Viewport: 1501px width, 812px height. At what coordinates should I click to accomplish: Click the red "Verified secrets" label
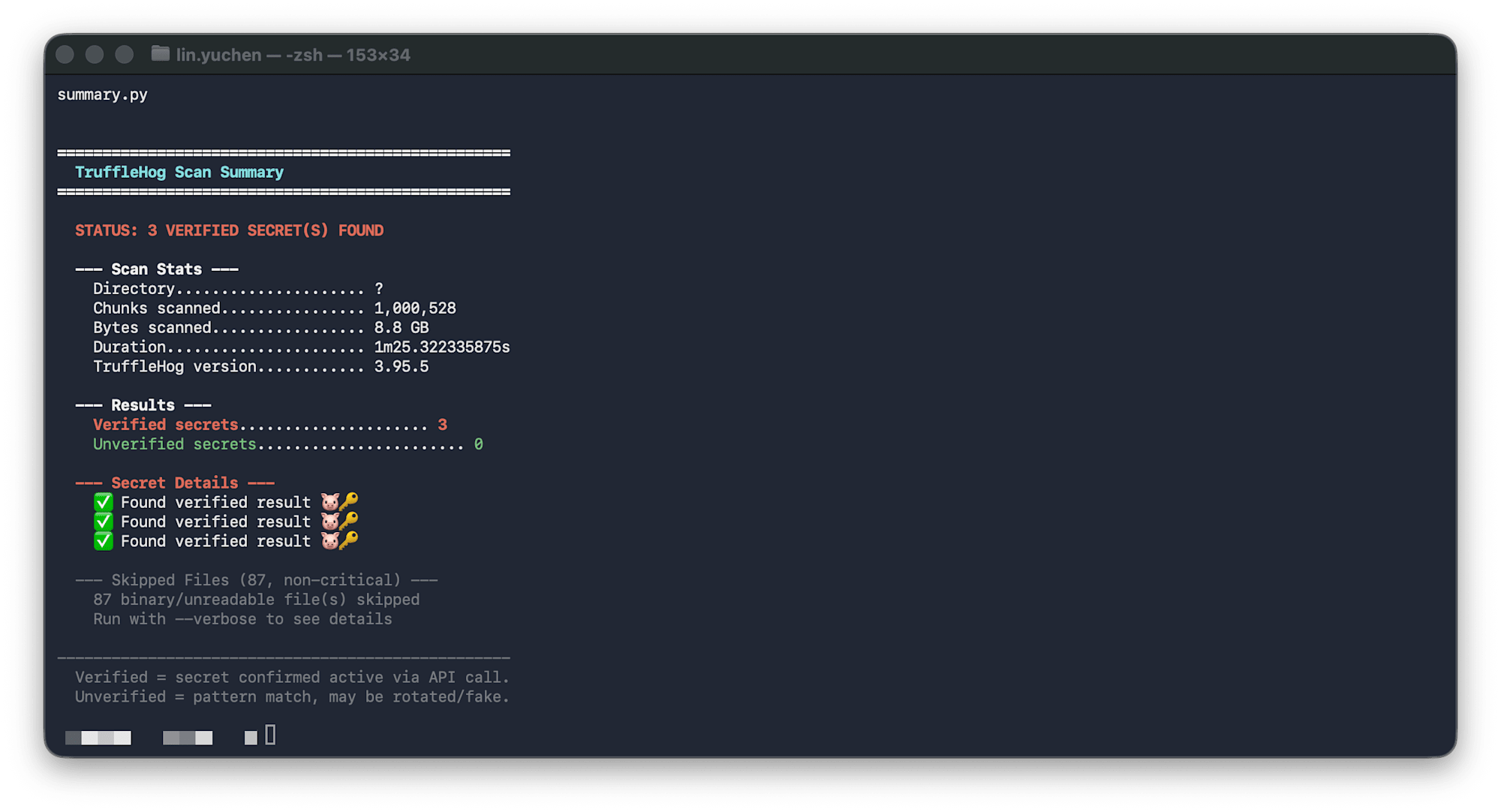tap(166, 425)
